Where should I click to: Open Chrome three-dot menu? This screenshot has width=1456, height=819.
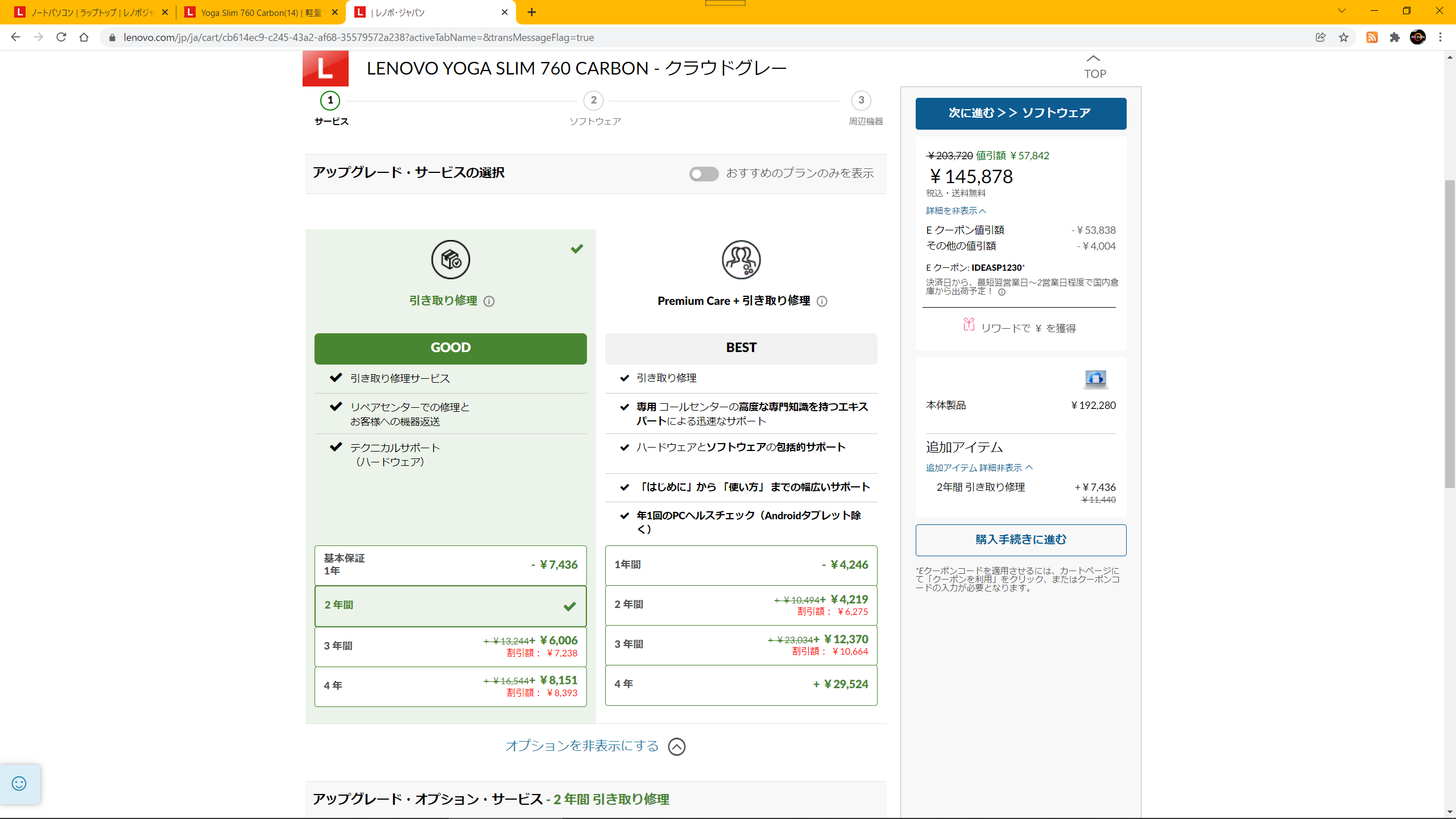click(x=1441, y=37)
